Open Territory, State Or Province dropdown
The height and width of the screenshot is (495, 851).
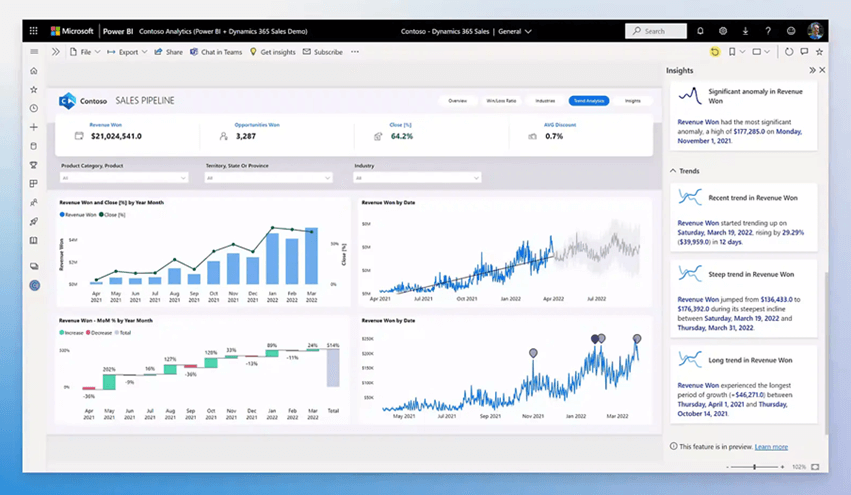[x=268, y=178]
